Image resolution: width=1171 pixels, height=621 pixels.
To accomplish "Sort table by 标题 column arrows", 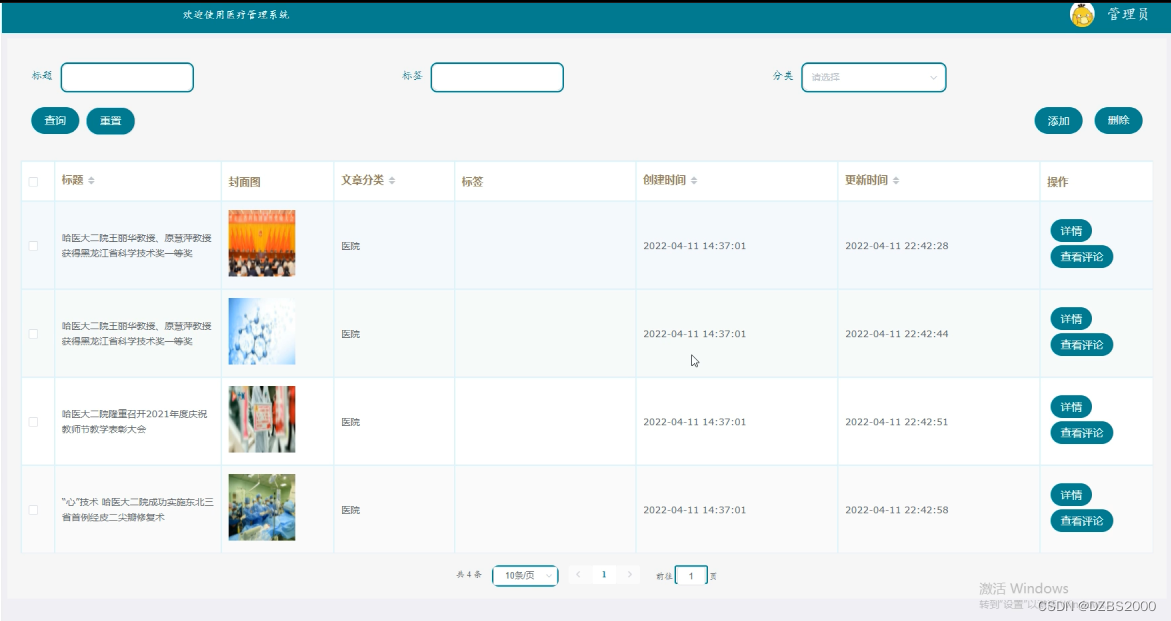I will click(91, 181).
